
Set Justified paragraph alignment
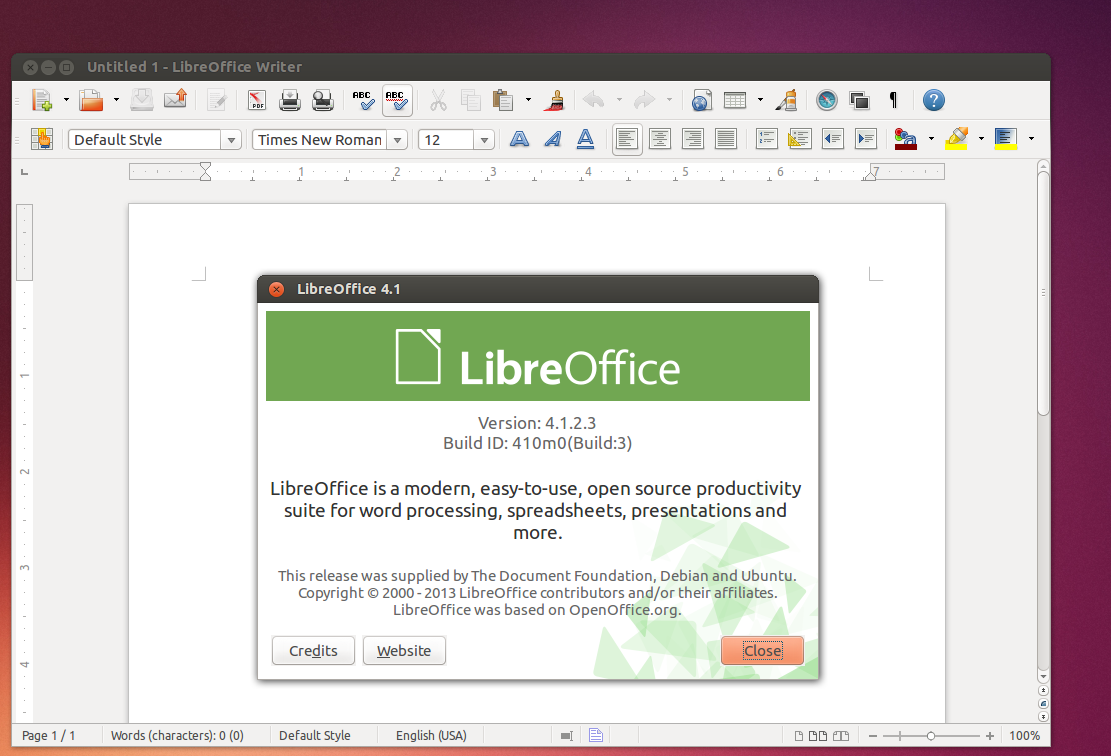pos(726,138)
